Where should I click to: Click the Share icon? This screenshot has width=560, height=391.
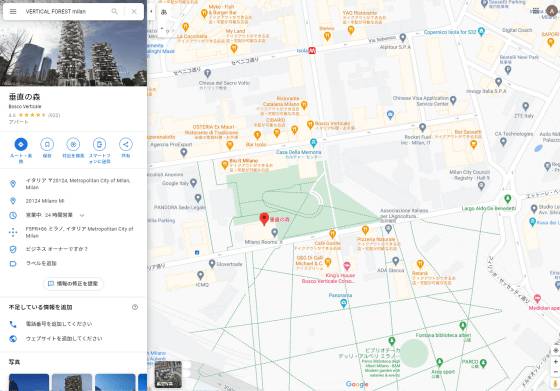click(125, 144)
